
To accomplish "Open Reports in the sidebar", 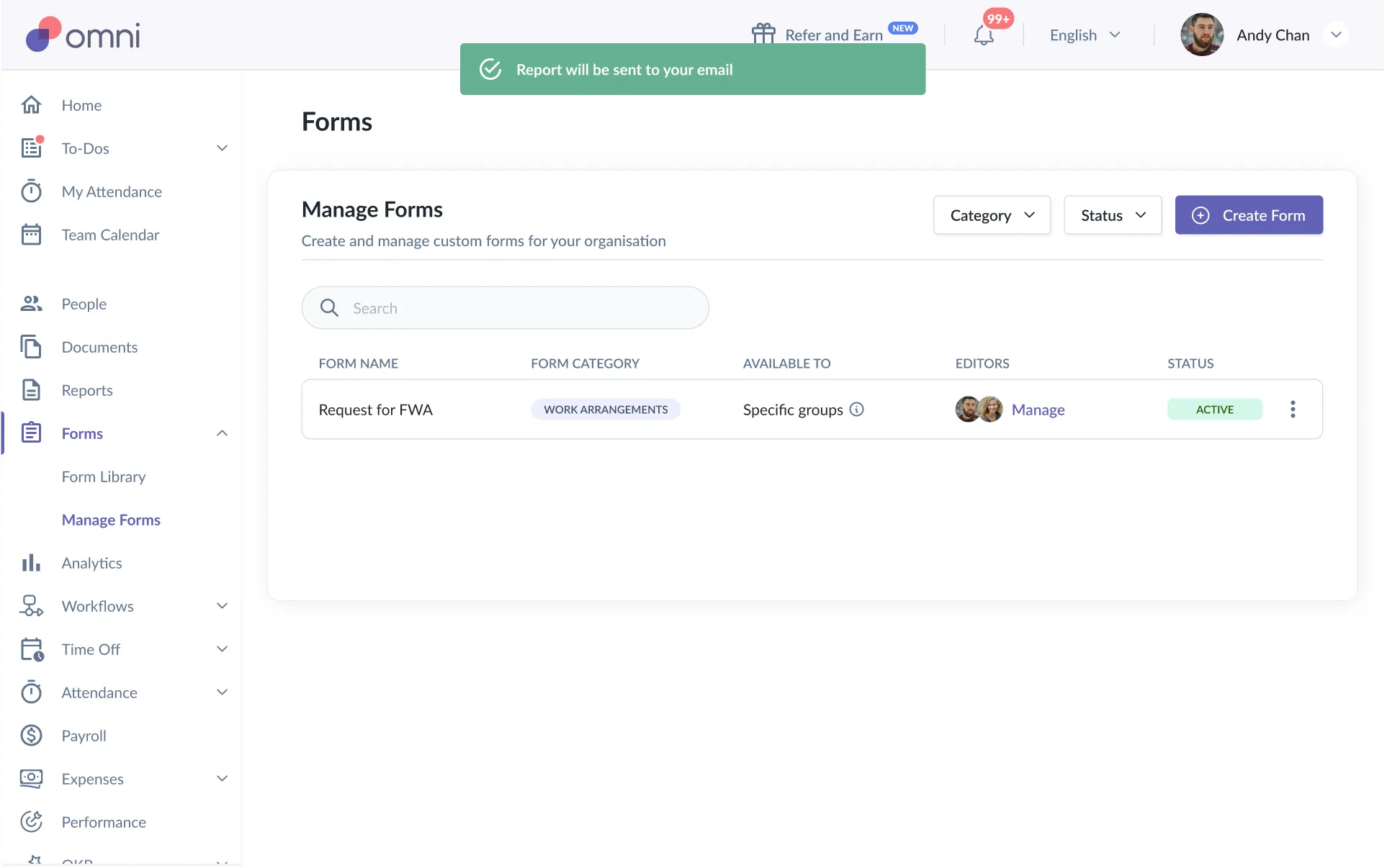I will [x=87, y=390].
